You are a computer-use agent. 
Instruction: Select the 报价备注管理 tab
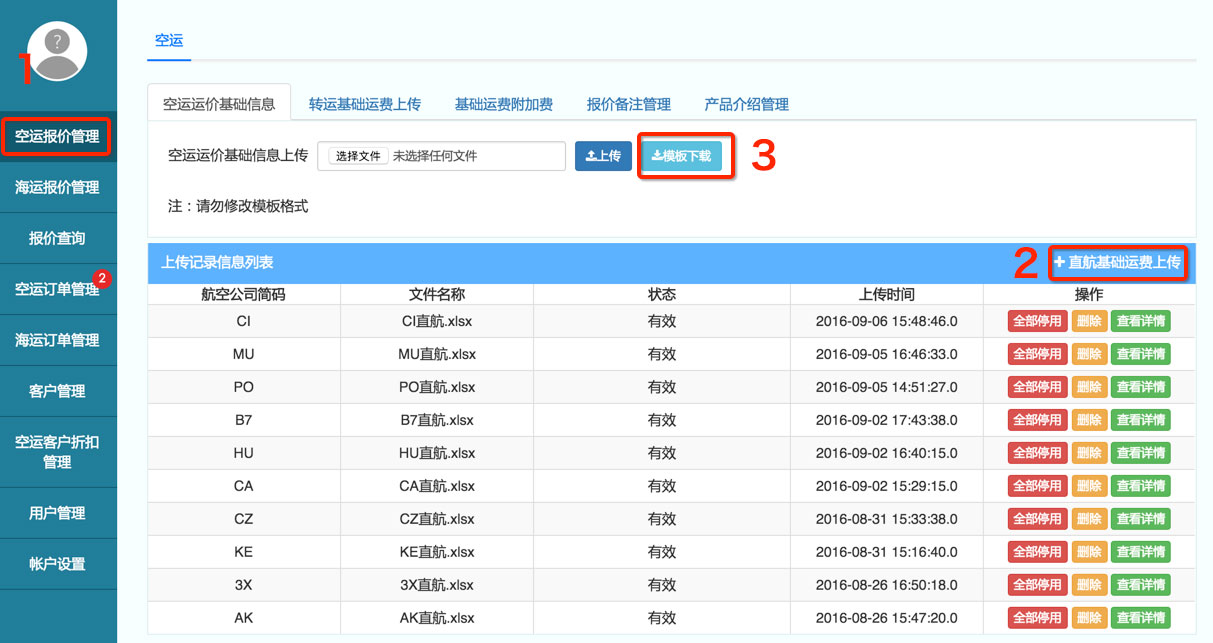[628, 104]
